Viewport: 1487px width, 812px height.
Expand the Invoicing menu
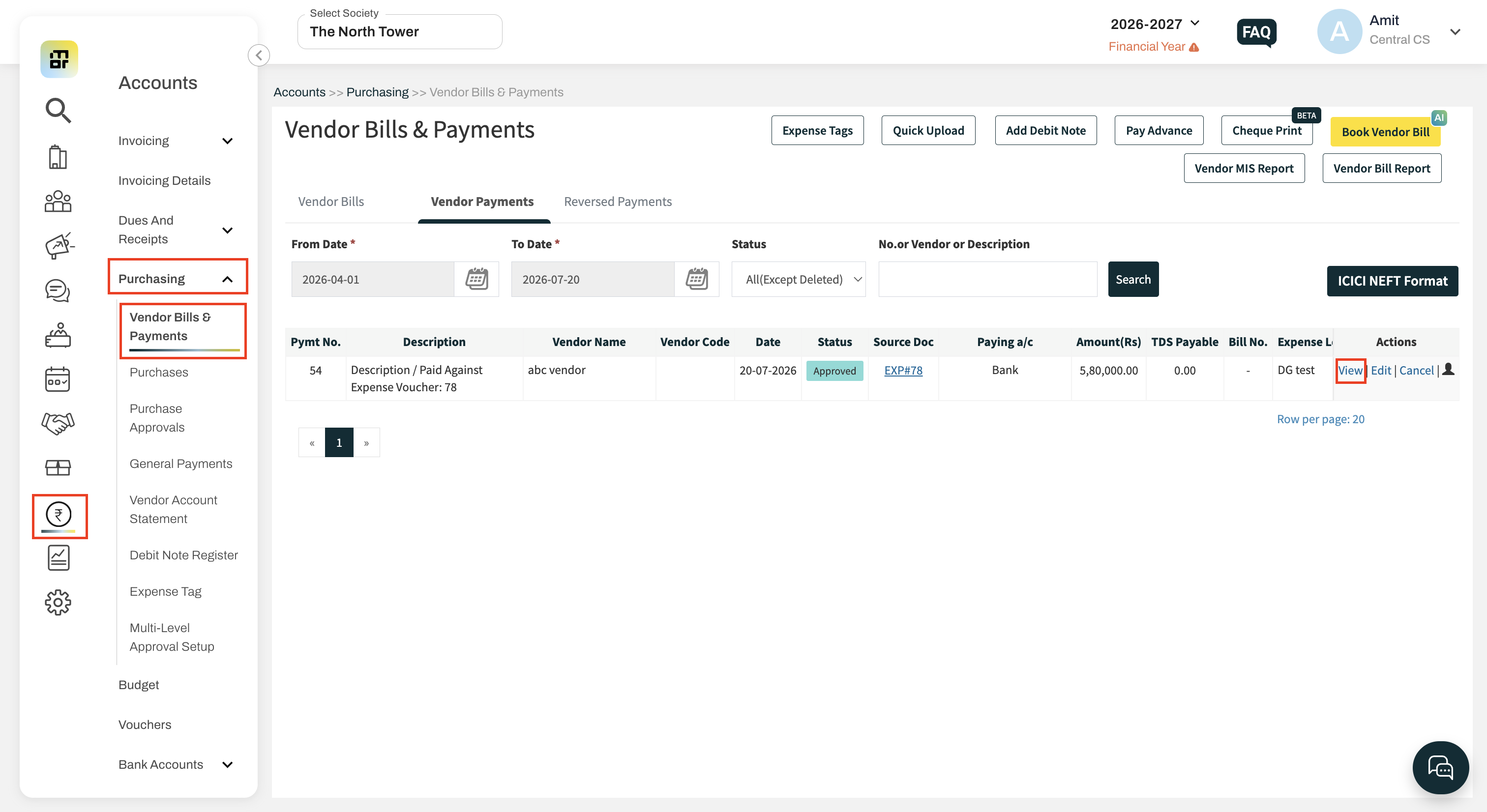[x=175, y=141]
